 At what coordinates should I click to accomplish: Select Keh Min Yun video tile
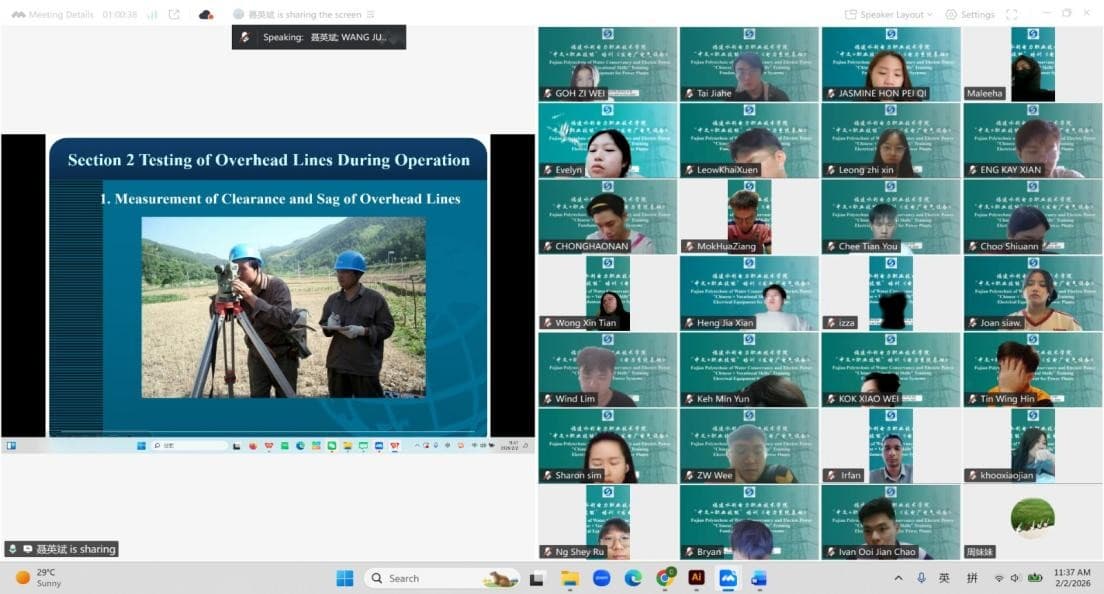point(749,369)
